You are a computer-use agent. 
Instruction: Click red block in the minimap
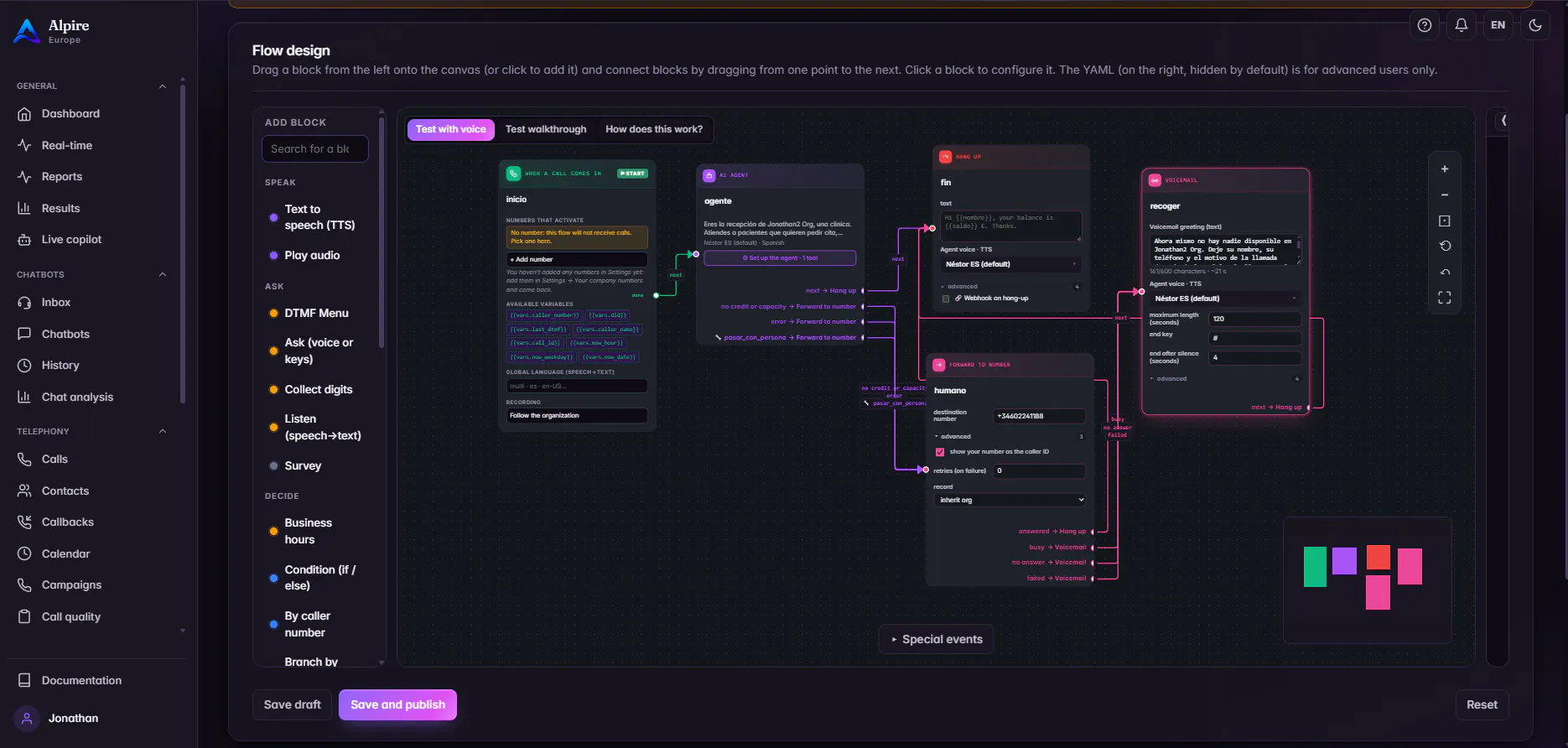point(1378,558)
